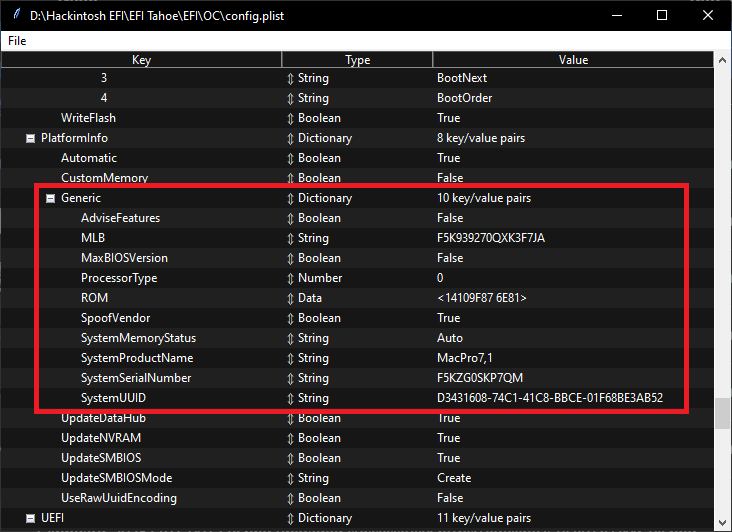Select the SystemSerialNumber key
This screenshot has height=532, width=732.
click(x=136, y=378)
